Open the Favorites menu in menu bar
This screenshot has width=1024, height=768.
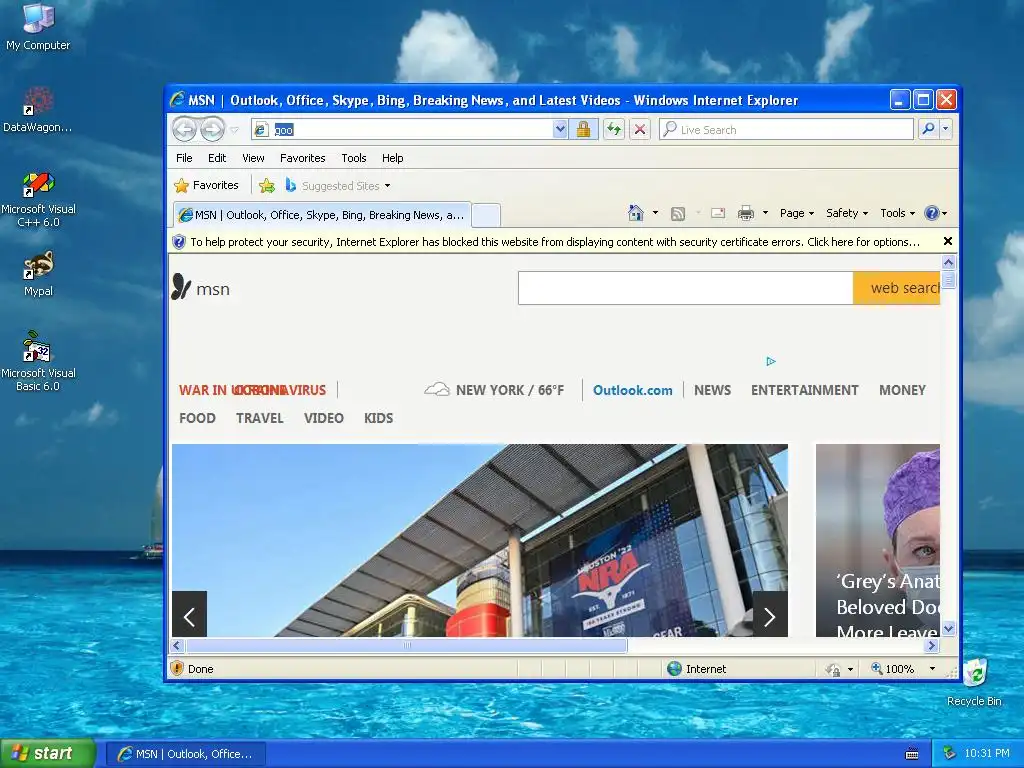click(302, 158)
